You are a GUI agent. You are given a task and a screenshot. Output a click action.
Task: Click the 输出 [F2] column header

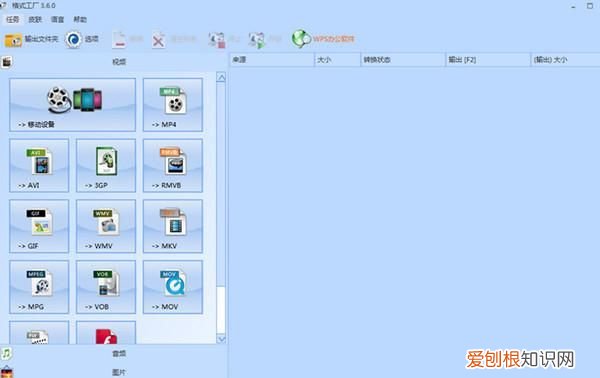point(488,60)
